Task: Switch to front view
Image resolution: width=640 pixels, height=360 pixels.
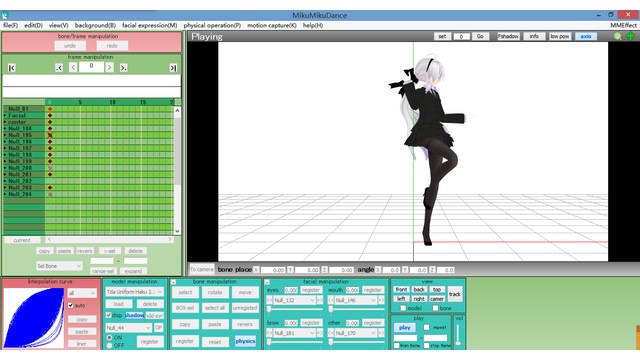Action: [401, 289]
